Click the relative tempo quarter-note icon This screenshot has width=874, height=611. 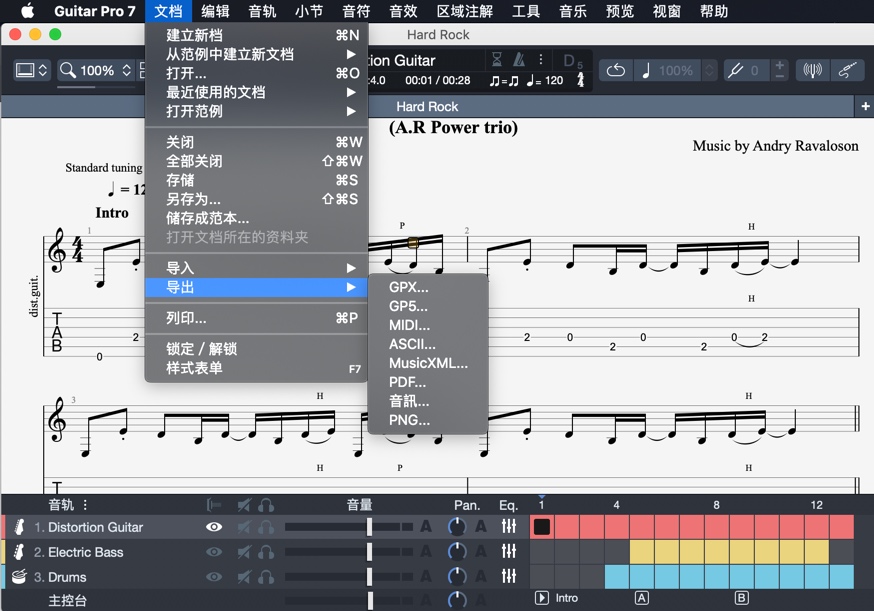pyautogui.click(x=646, y=70)
